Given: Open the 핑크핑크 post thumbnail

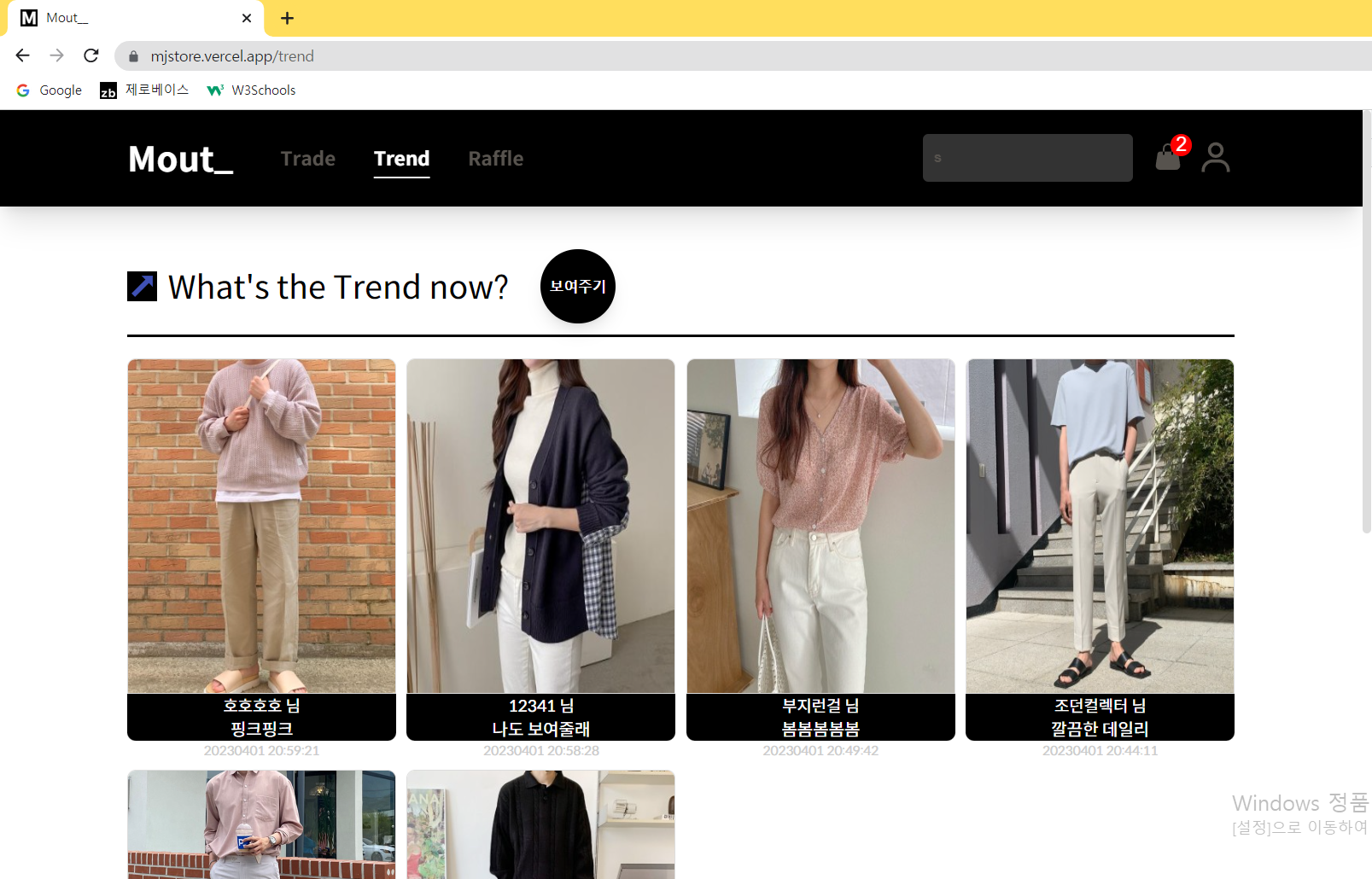Looking at the screenshot, I should 261,526.
